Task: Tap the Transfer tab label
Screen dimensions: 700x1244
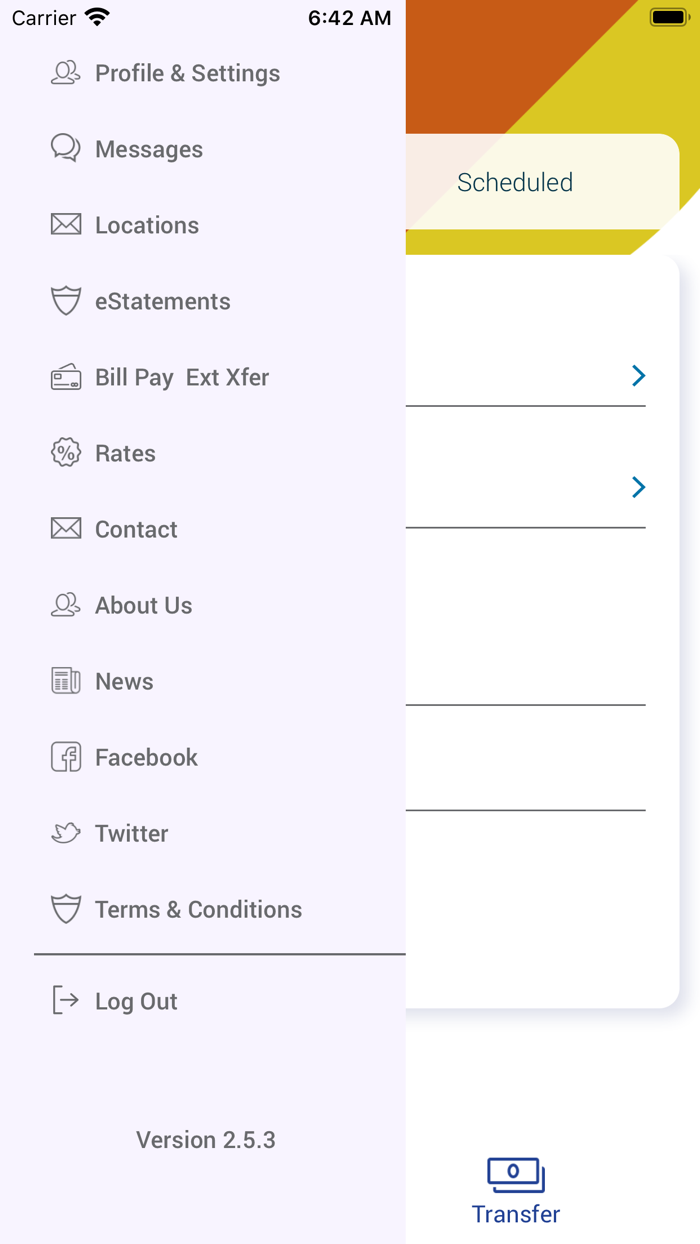Action: (516, 1214)
